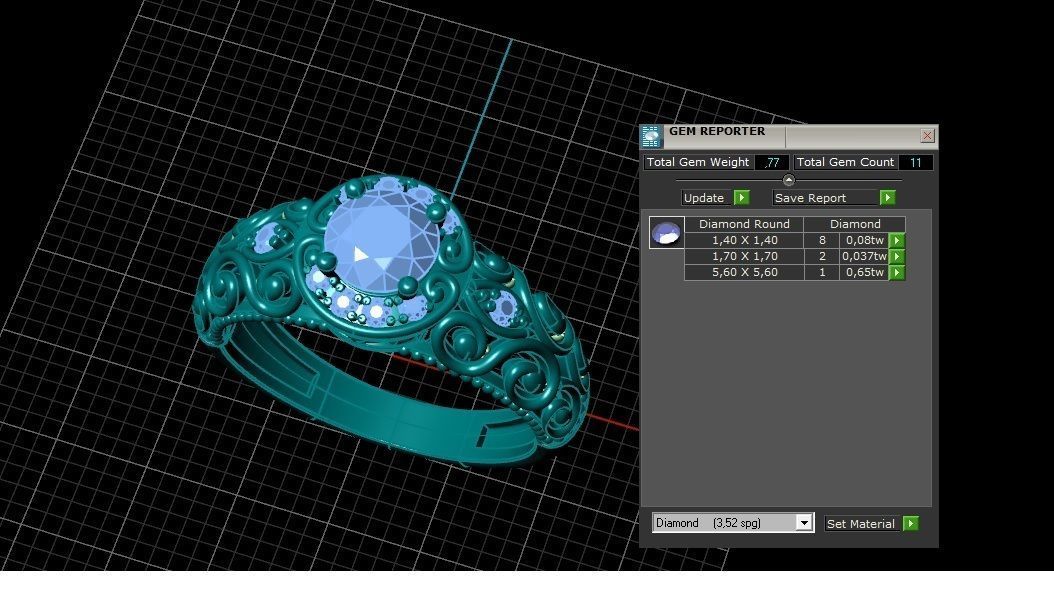Click the Total Gem Count label

[845, 162]
